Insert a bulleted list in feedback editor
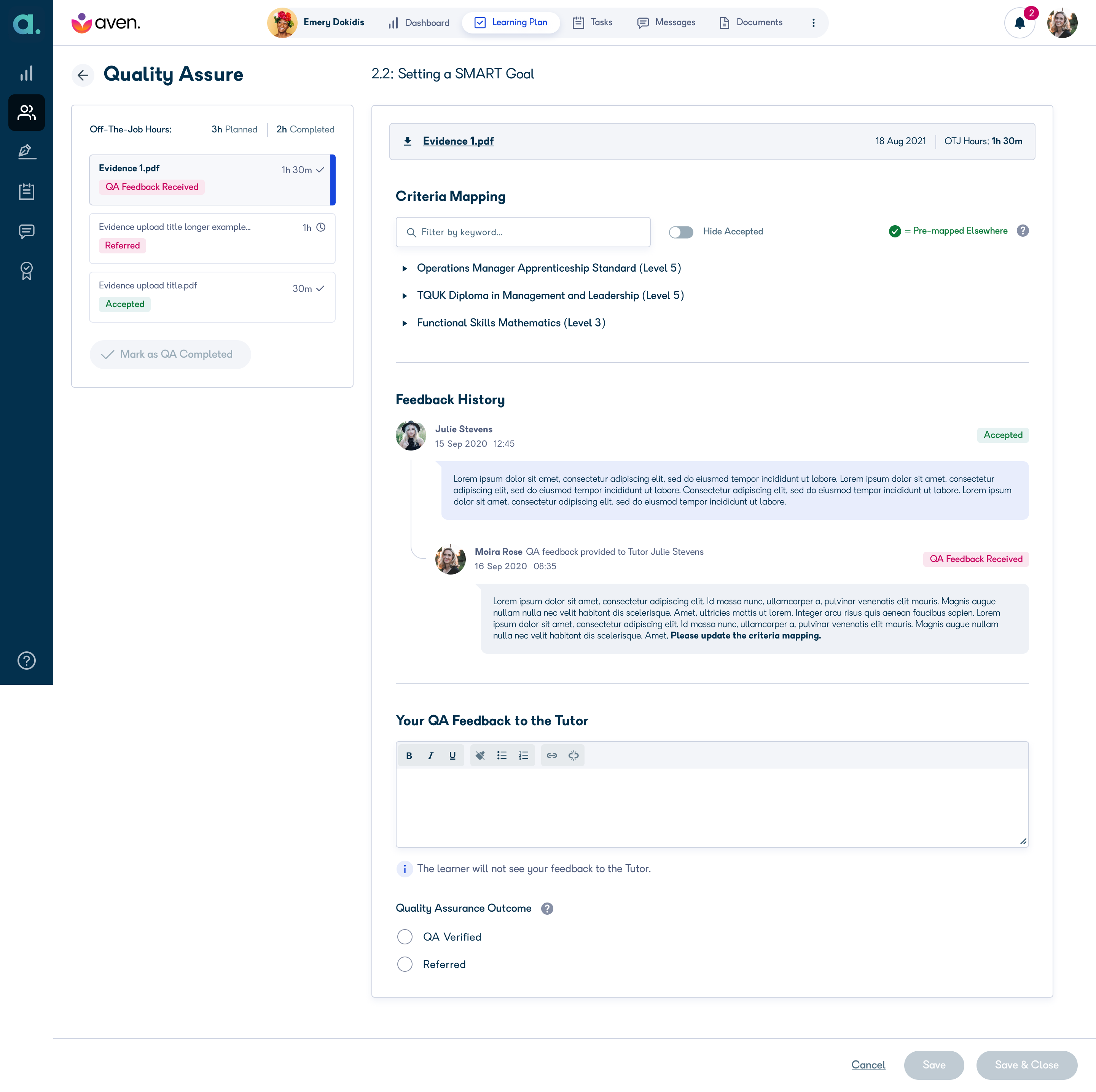Screen dimensions: 1096x1092 coord(502,756)
